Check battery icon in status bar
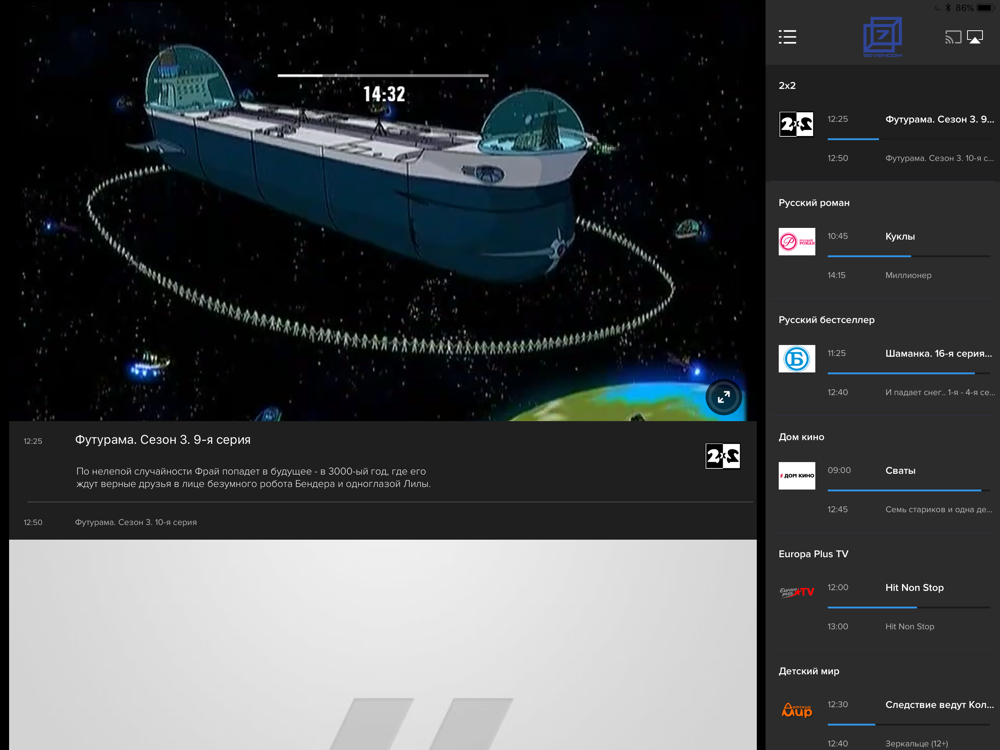1000x750 pixels. point(985,8)
